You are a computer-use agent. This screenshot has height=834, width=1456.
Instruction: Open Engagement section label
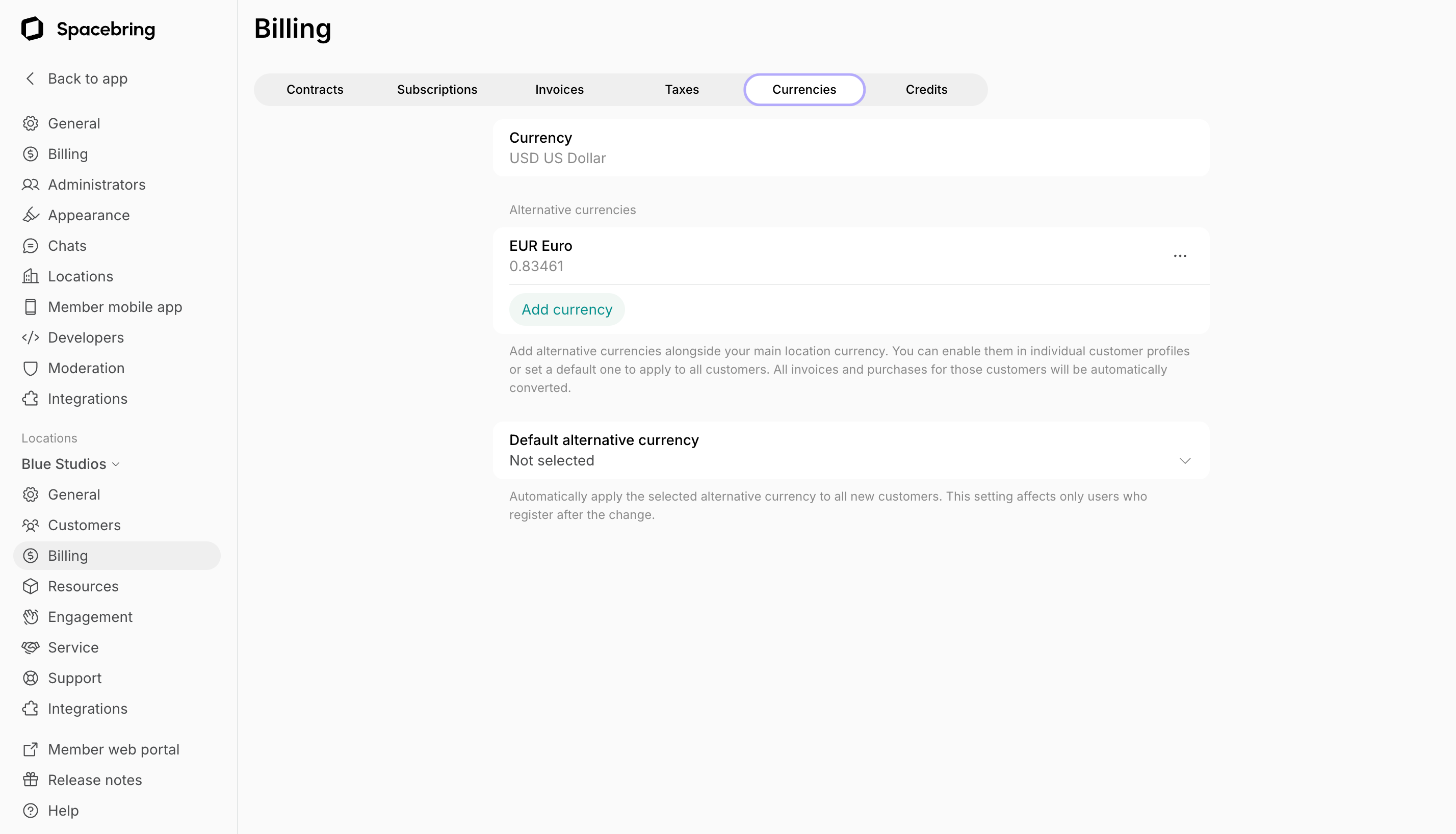[x=90, y=617]
